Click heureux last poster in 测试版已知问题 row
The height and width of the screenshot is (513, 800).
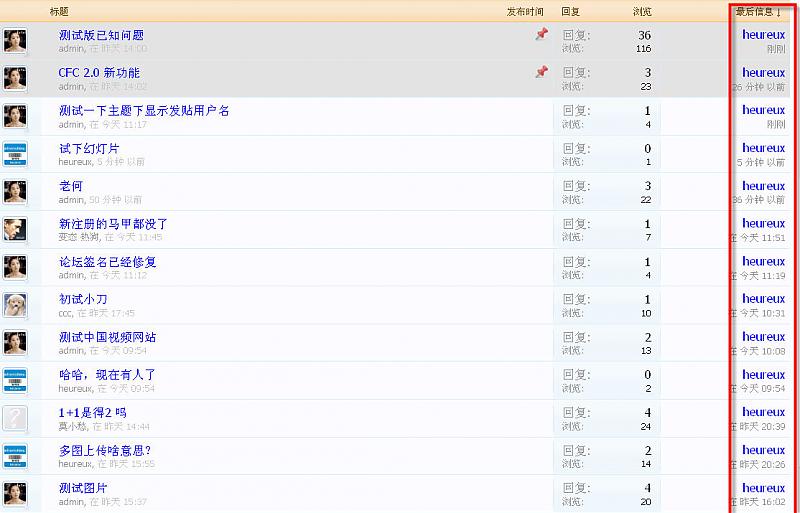(x=763, y=34)
